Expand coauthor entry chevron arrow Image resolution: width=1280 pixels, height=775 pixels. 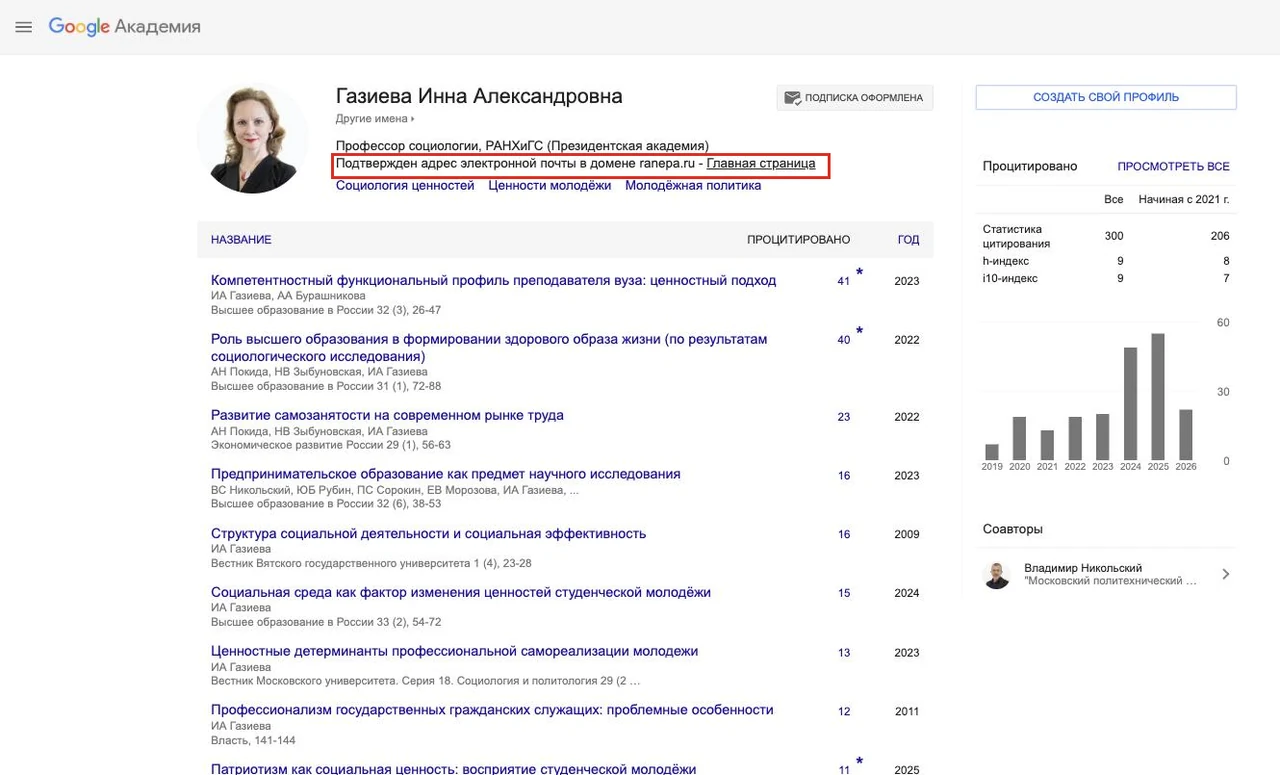(1226, 574)
